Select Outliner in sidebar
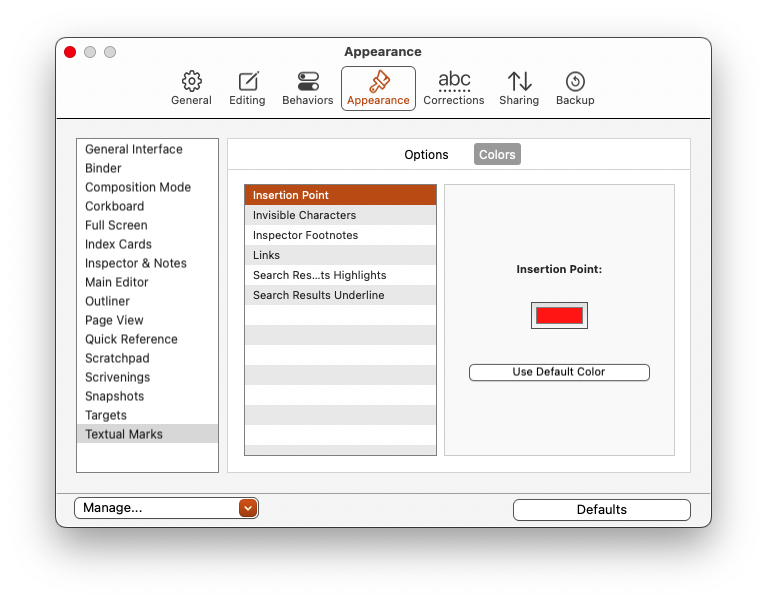This screenshot has width=767, height=601. point(147,302)
